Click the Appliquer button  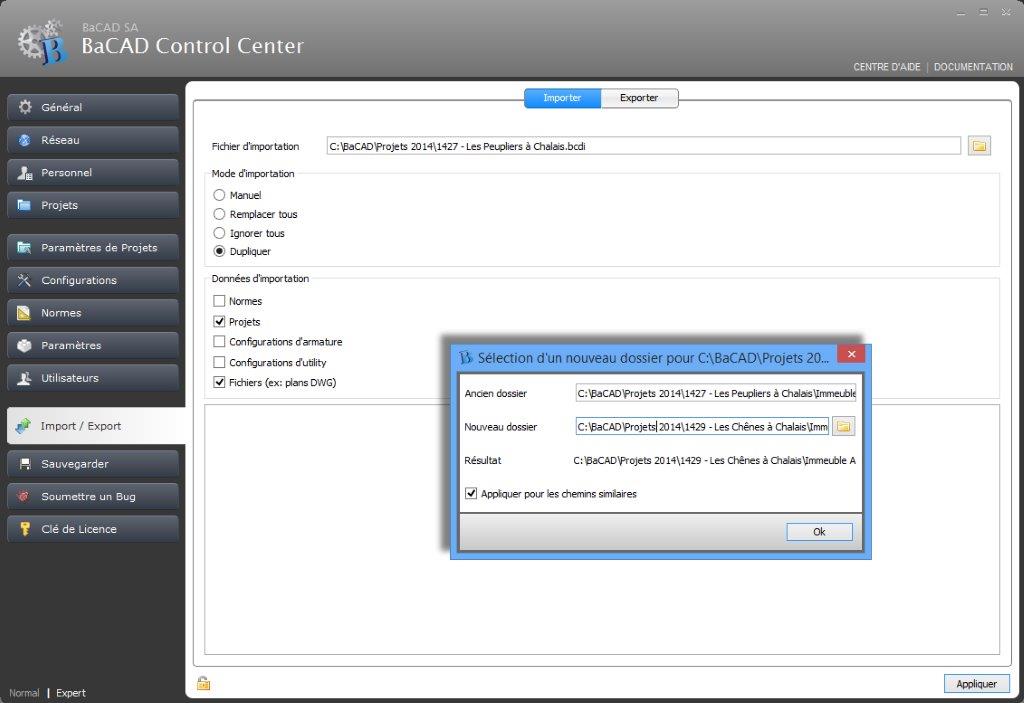tap(976, 683)
